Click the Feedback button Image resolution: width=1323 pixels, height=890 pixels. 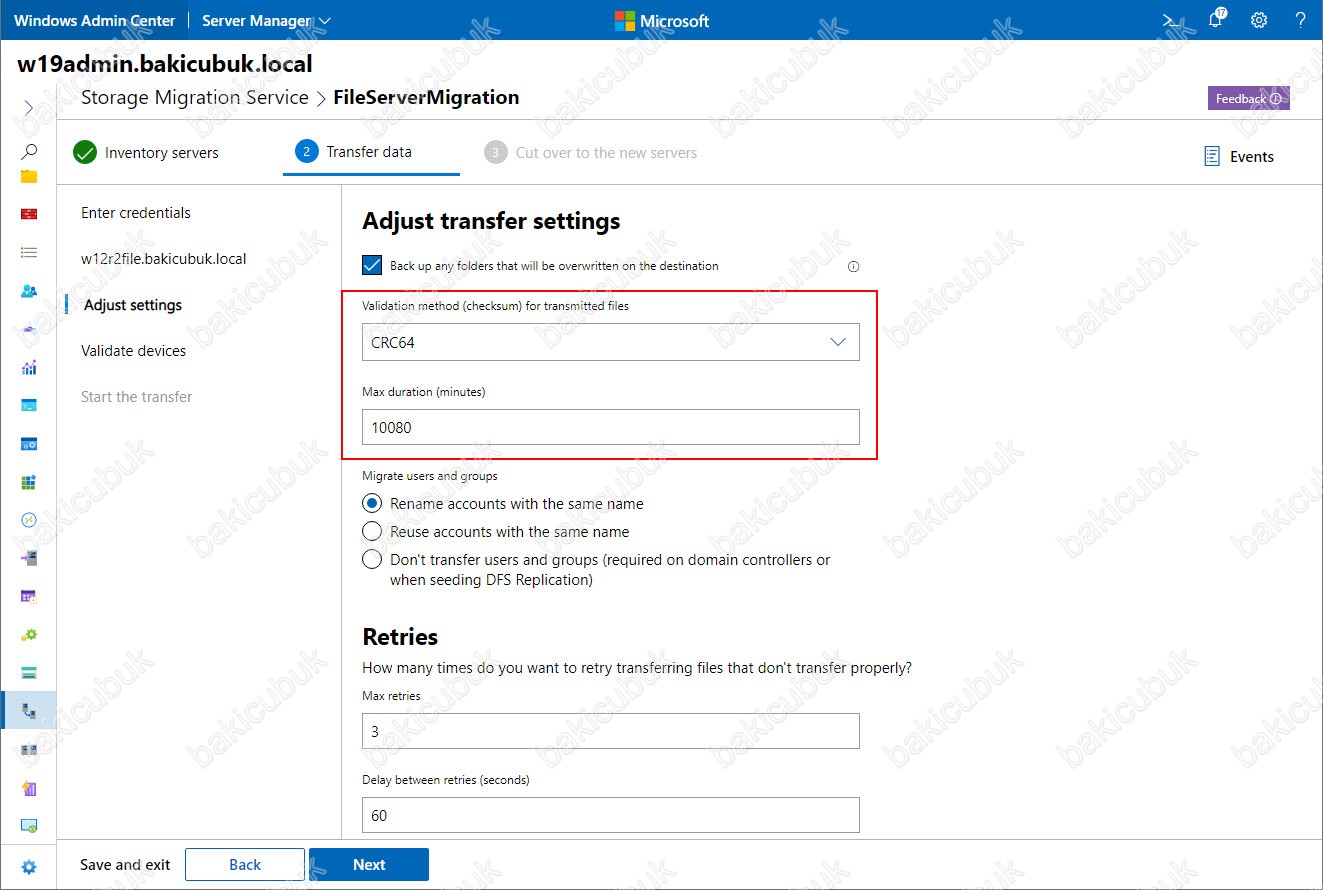(x=1248, y=98)
